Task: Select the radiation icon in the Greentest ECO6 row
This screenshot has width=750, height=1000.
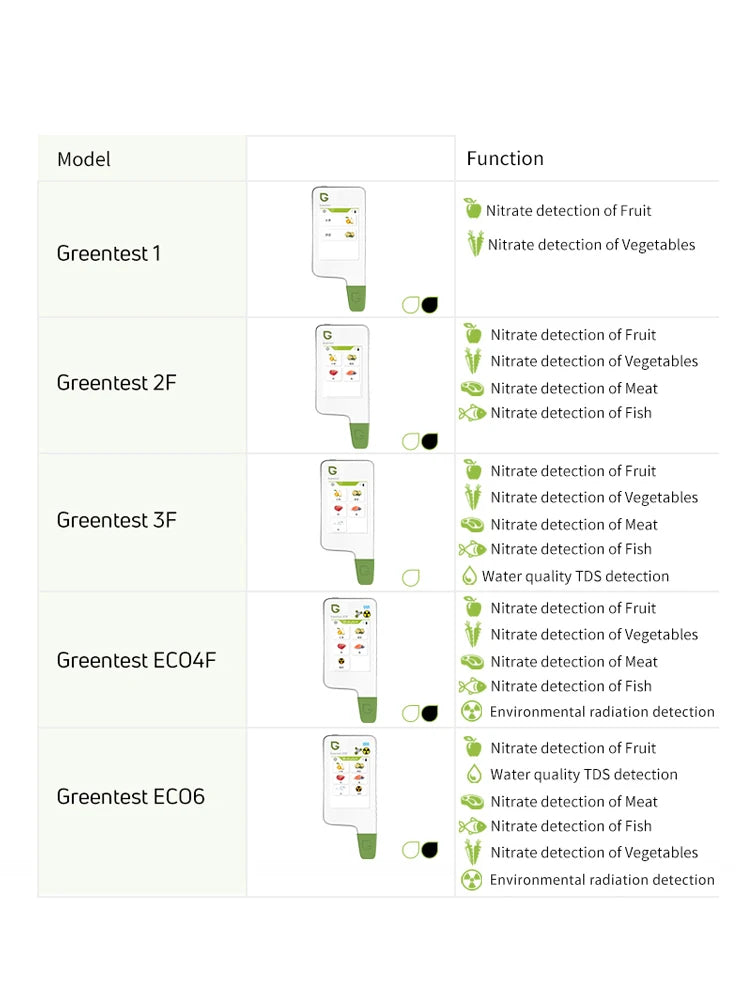Action: pos(472,880)
